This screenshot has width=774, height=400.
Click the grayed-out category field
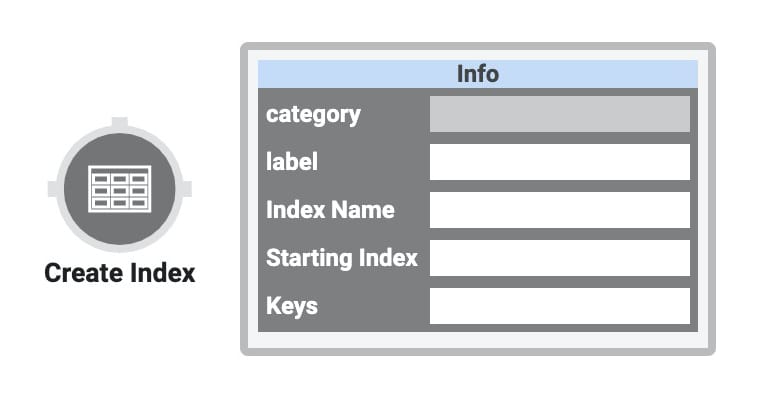pos(560,114)
